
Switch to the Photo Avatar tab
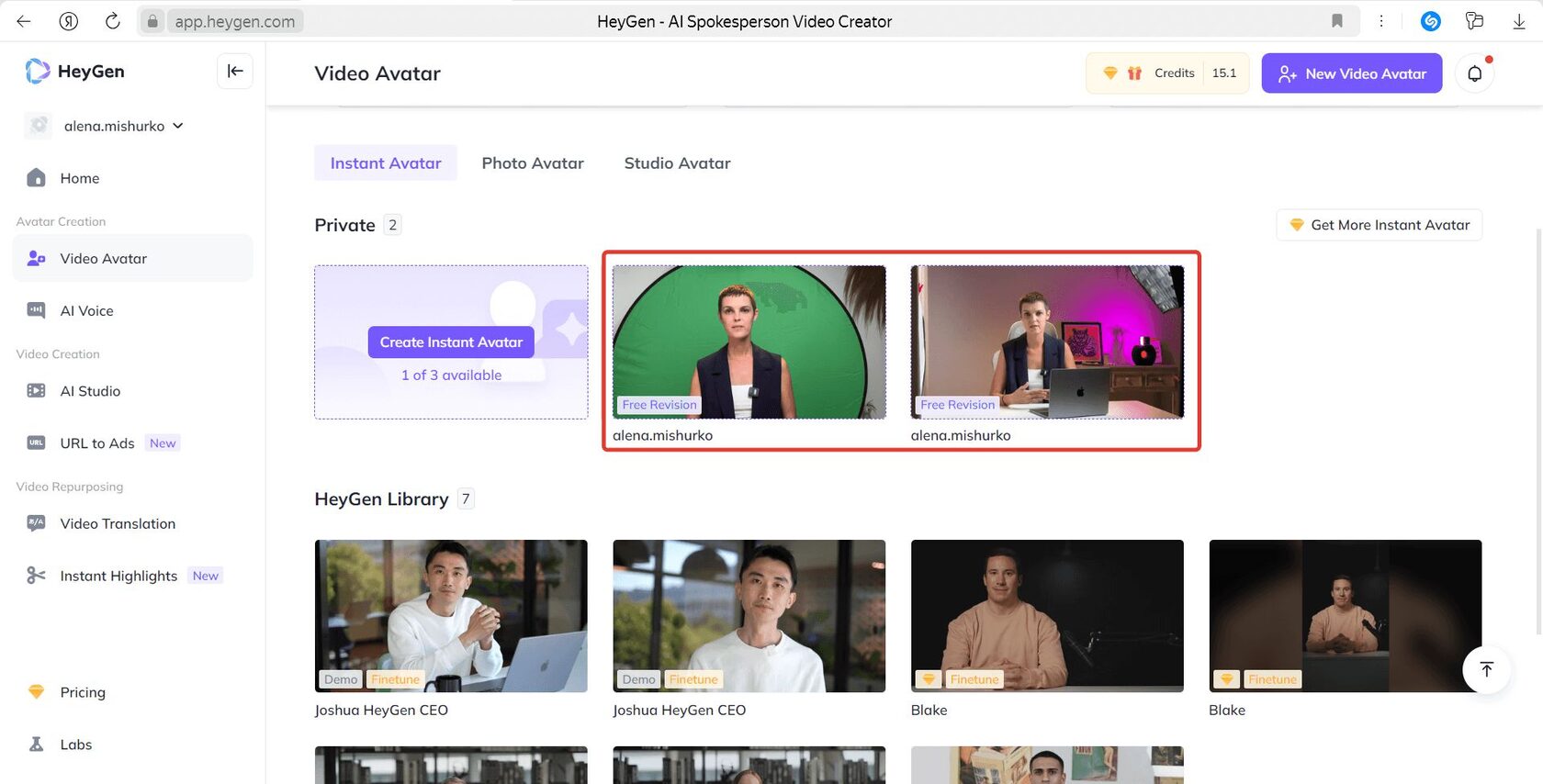pyautogui.click(x=533, y=163)
